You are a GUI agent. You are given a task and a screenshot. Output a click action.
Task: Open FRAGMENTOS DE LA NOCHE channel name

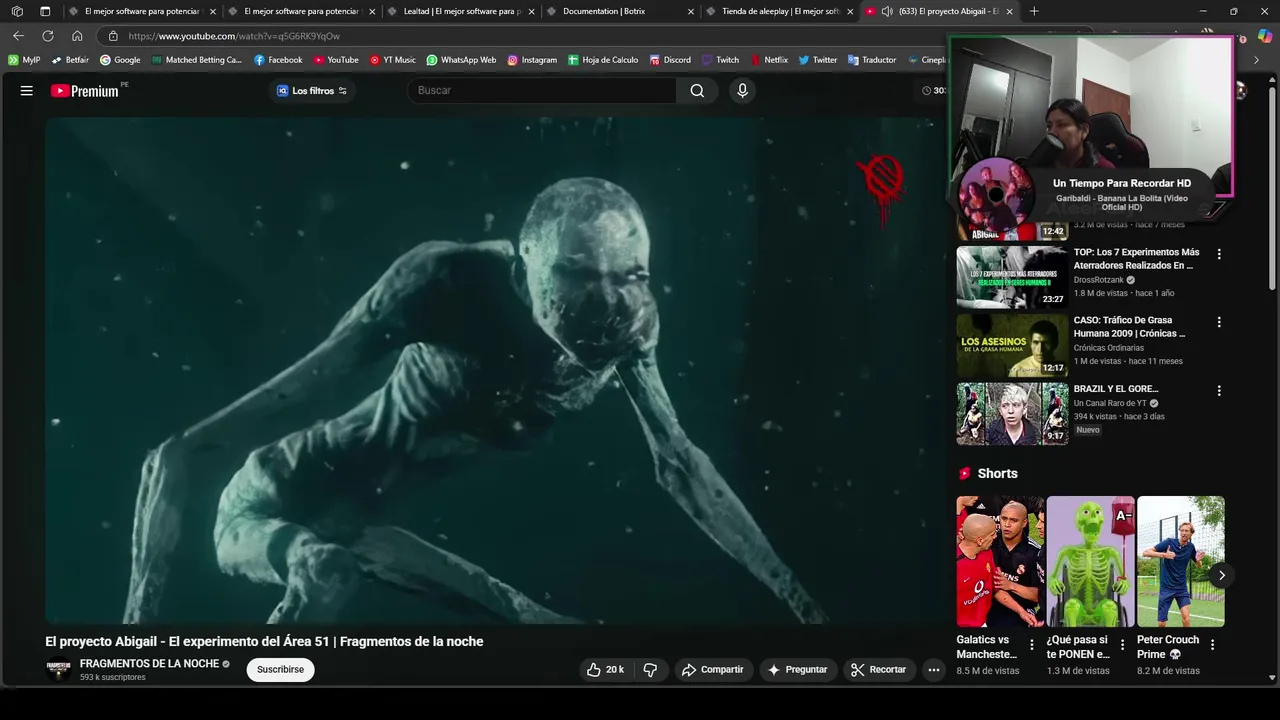[x=149, y=664]
